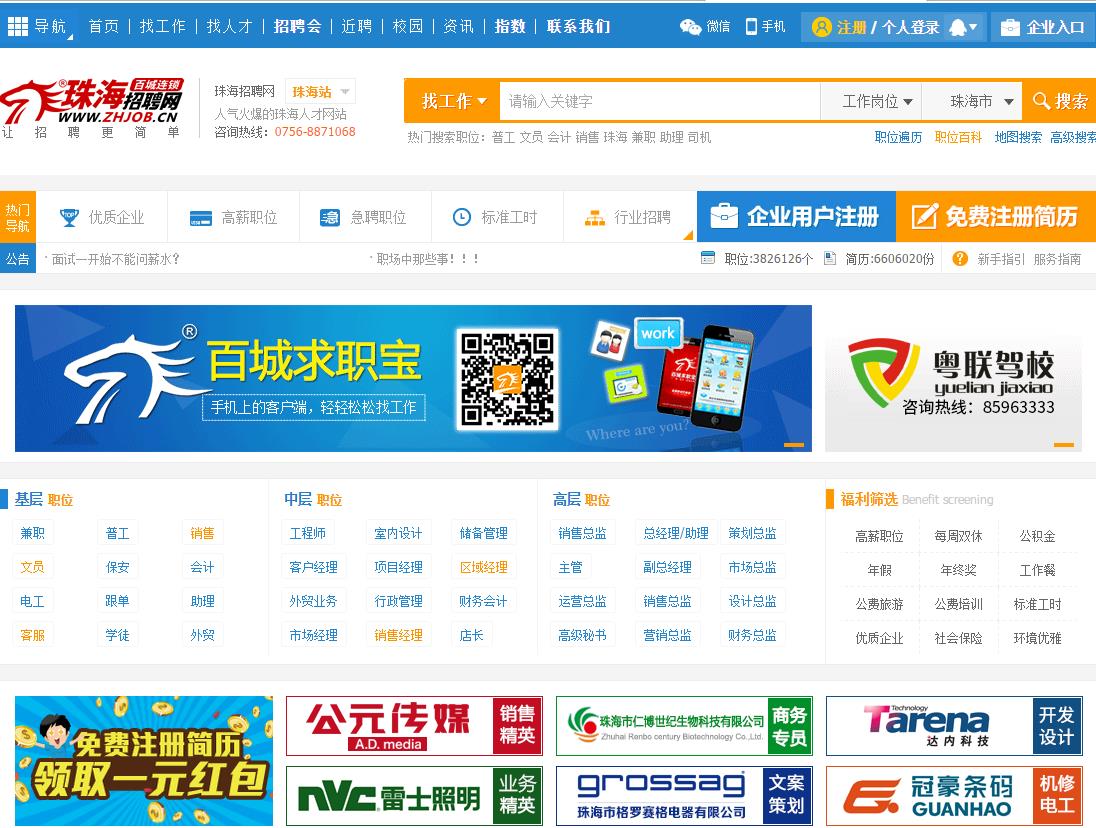Click the 优质企业 trophy icon
The image size is (1096, 828).
click(69, 217)
